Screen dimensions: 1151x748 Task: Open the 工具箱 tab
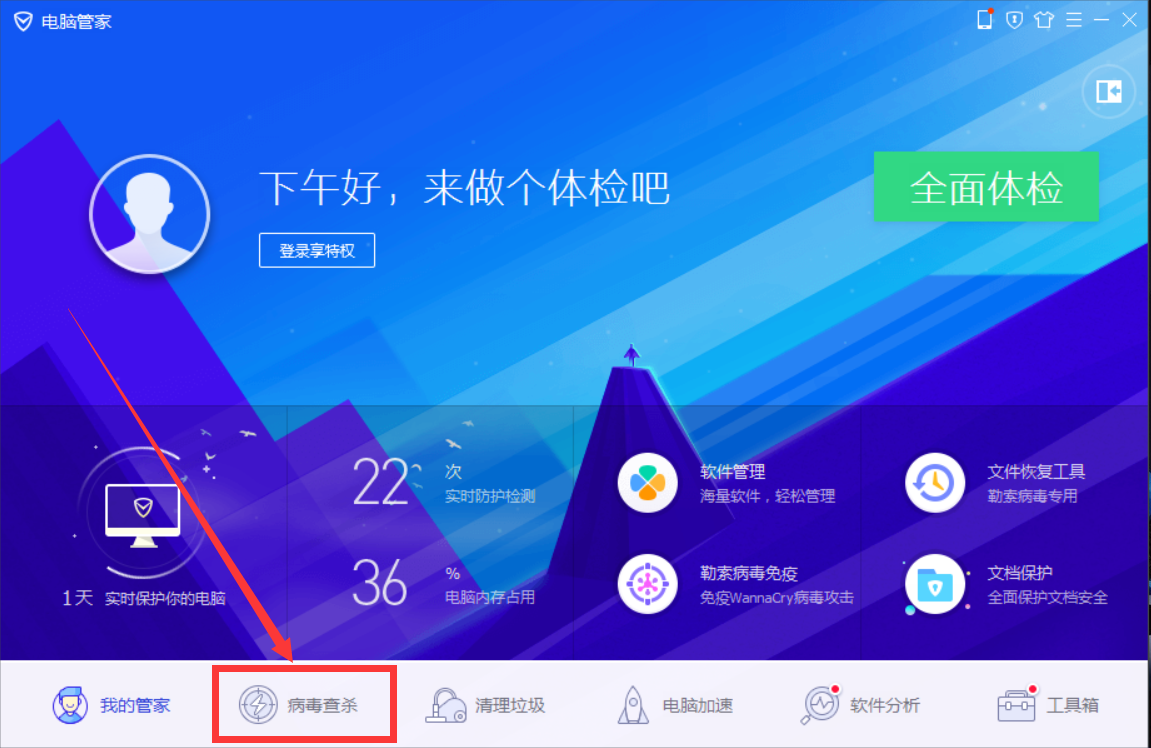(1048, 705)
